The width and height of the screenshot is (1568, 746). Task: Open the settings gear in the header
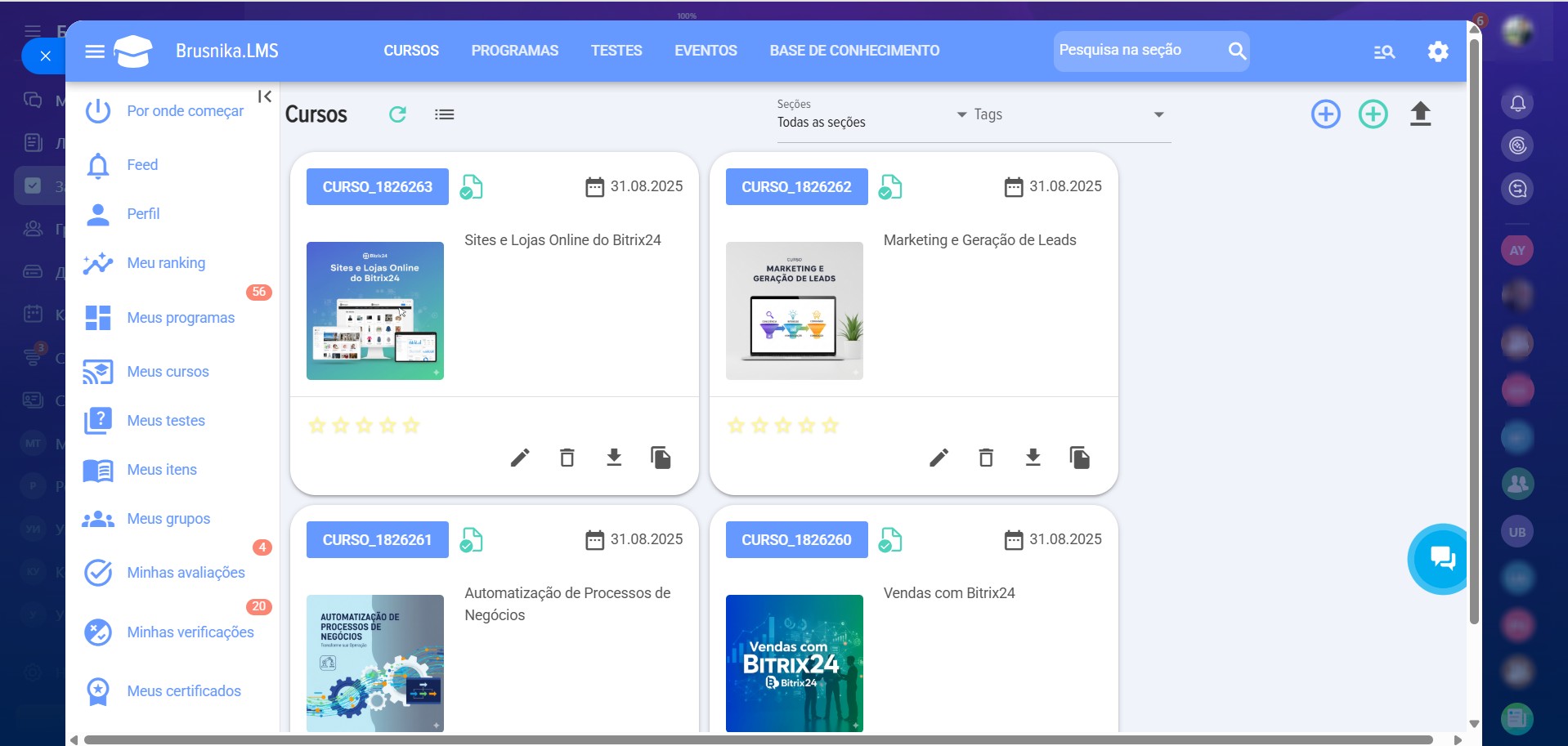click(1437, 51)
